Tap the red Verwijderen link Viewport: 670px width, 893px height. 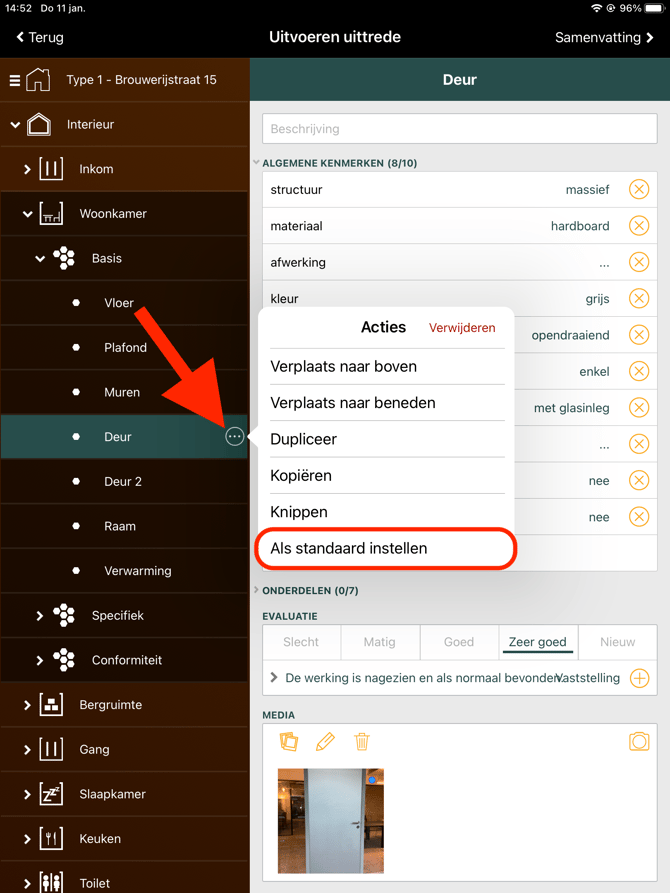pos(462,328)
